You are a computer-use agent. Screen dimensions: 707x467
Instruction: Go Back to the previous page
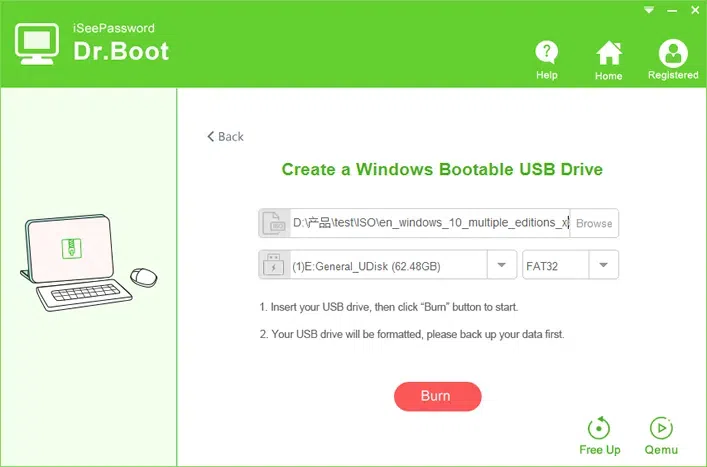click(225, 137)
